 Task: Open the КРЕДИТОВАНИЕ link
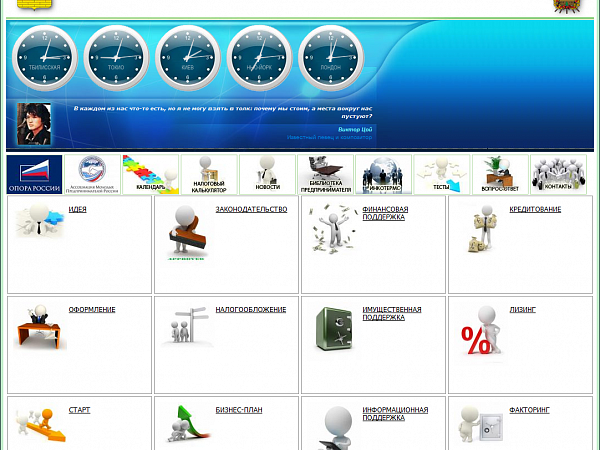[535, 210]
